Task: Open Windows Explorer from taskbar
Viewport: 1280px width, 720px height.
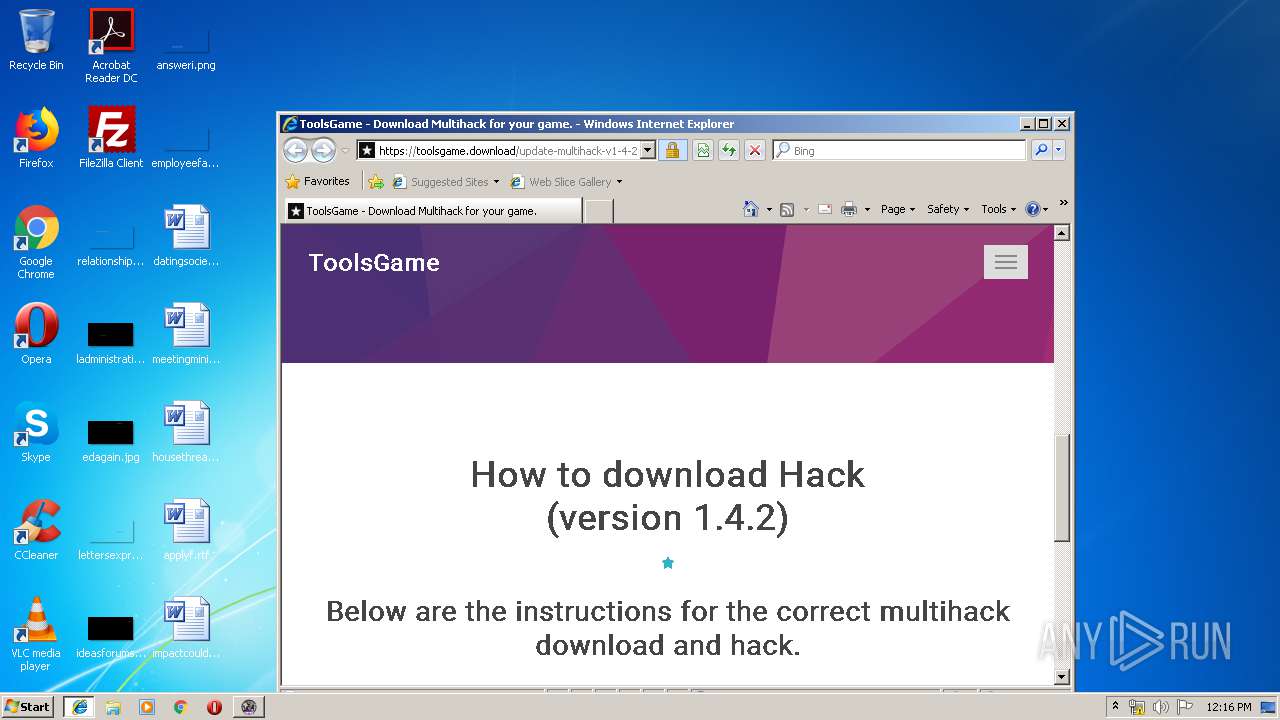Action: click(x=113, y=707)
